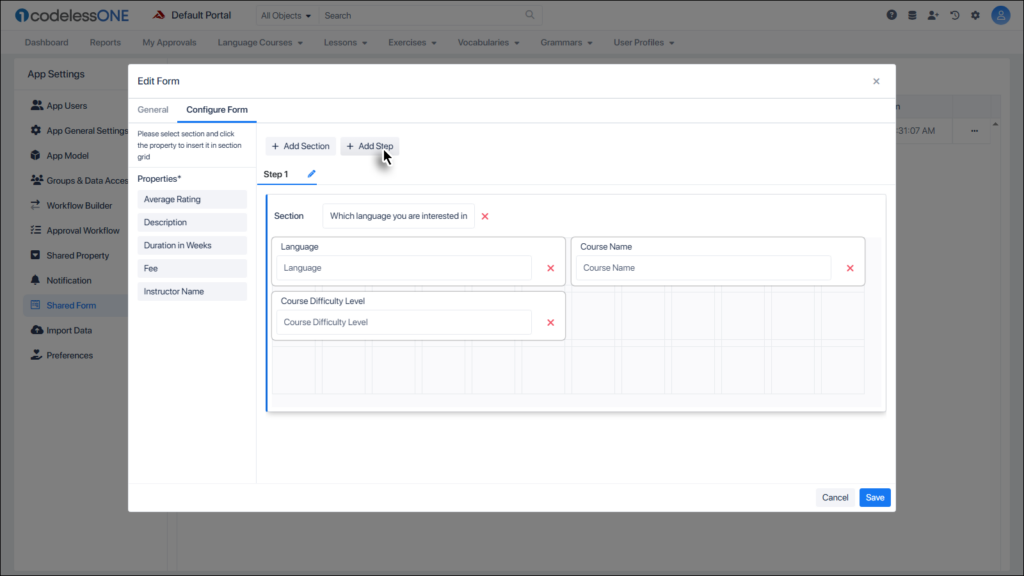1024x576 pixels.
Task: Open My Approvals
Action: point(169,42)
